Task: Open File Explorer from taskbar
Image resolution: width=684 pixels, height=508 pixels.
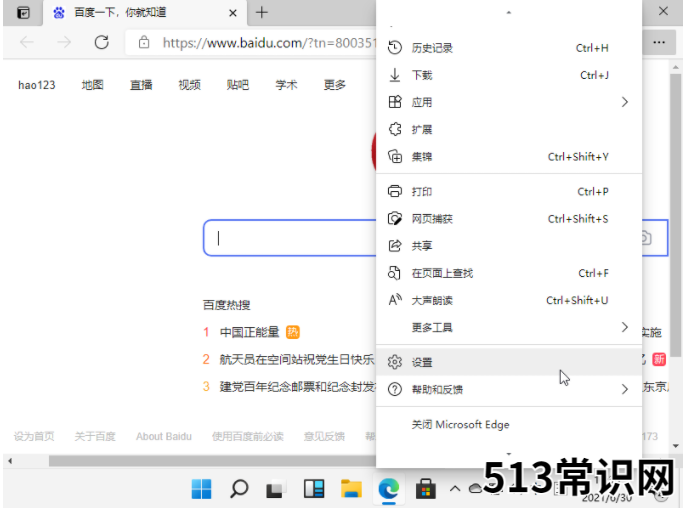Action: click(x=351, y=489)
